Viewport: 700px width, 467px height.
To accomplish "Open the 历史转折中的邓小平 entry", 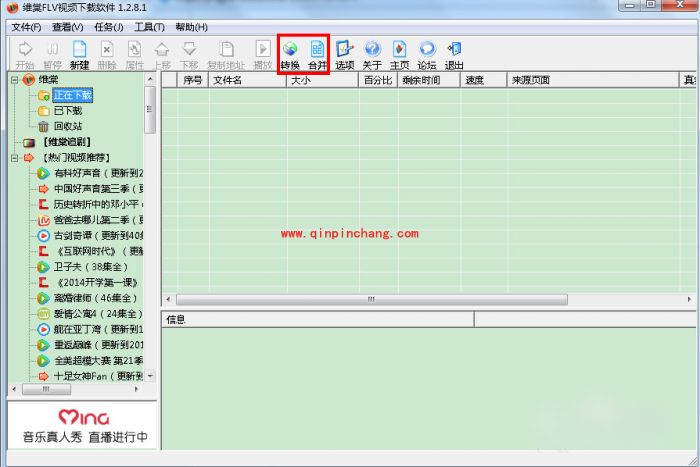I will 98,204.
